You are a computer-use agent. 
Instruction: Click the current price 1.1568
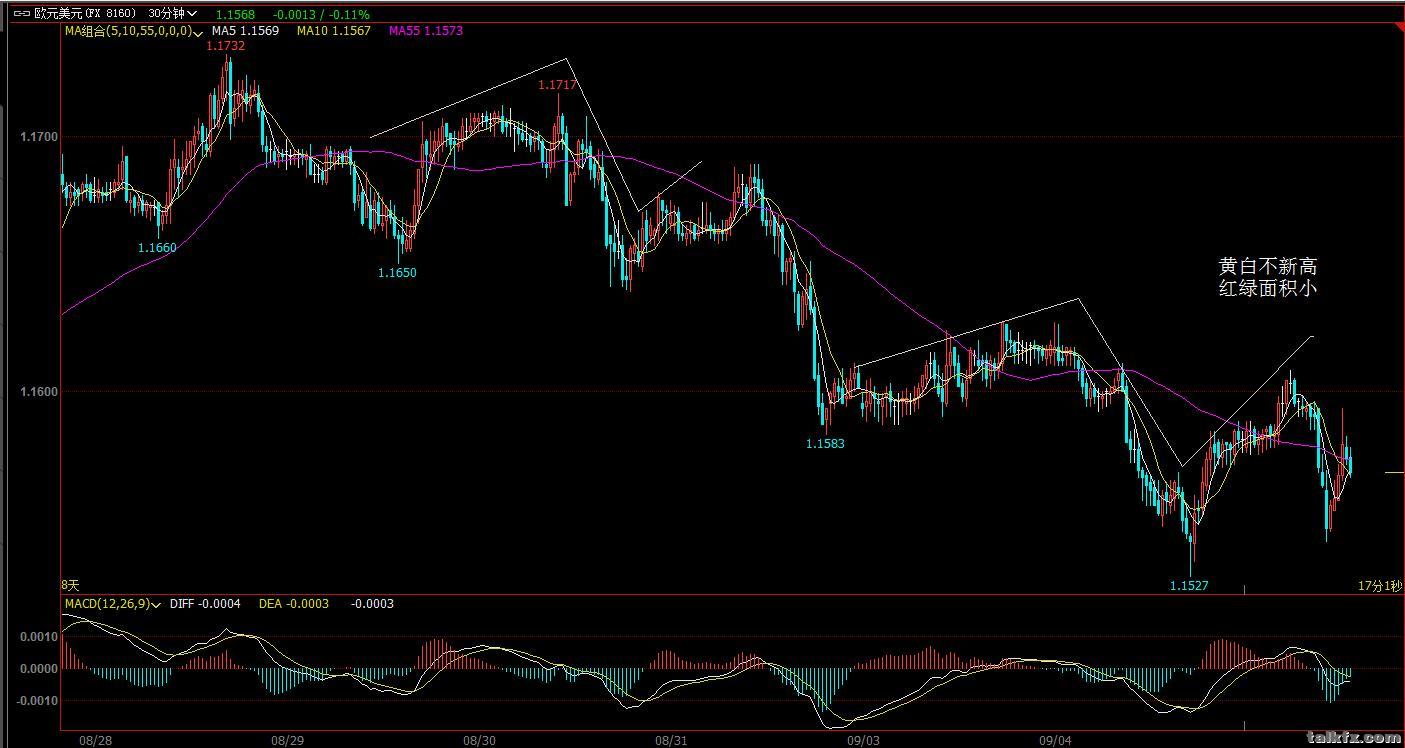point(235,15)
